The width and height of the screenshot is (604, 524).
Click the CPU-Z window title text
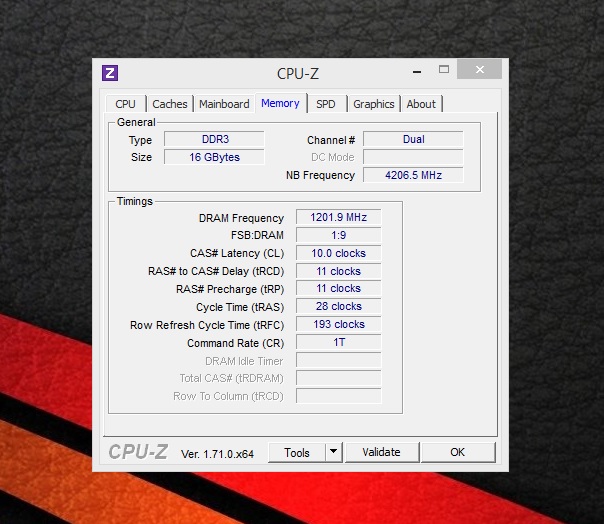[298, 74]
